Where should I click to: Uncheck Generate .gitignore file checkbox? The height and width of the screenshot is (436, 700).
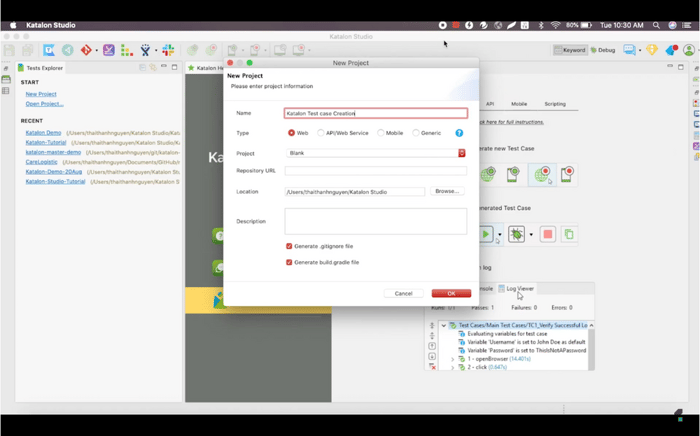[x=289, y=246]
